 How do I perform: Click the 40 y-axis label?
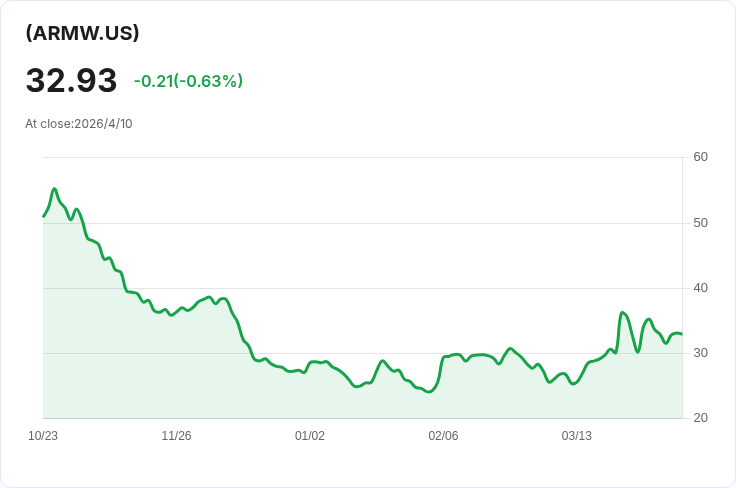tap(700, 288)
